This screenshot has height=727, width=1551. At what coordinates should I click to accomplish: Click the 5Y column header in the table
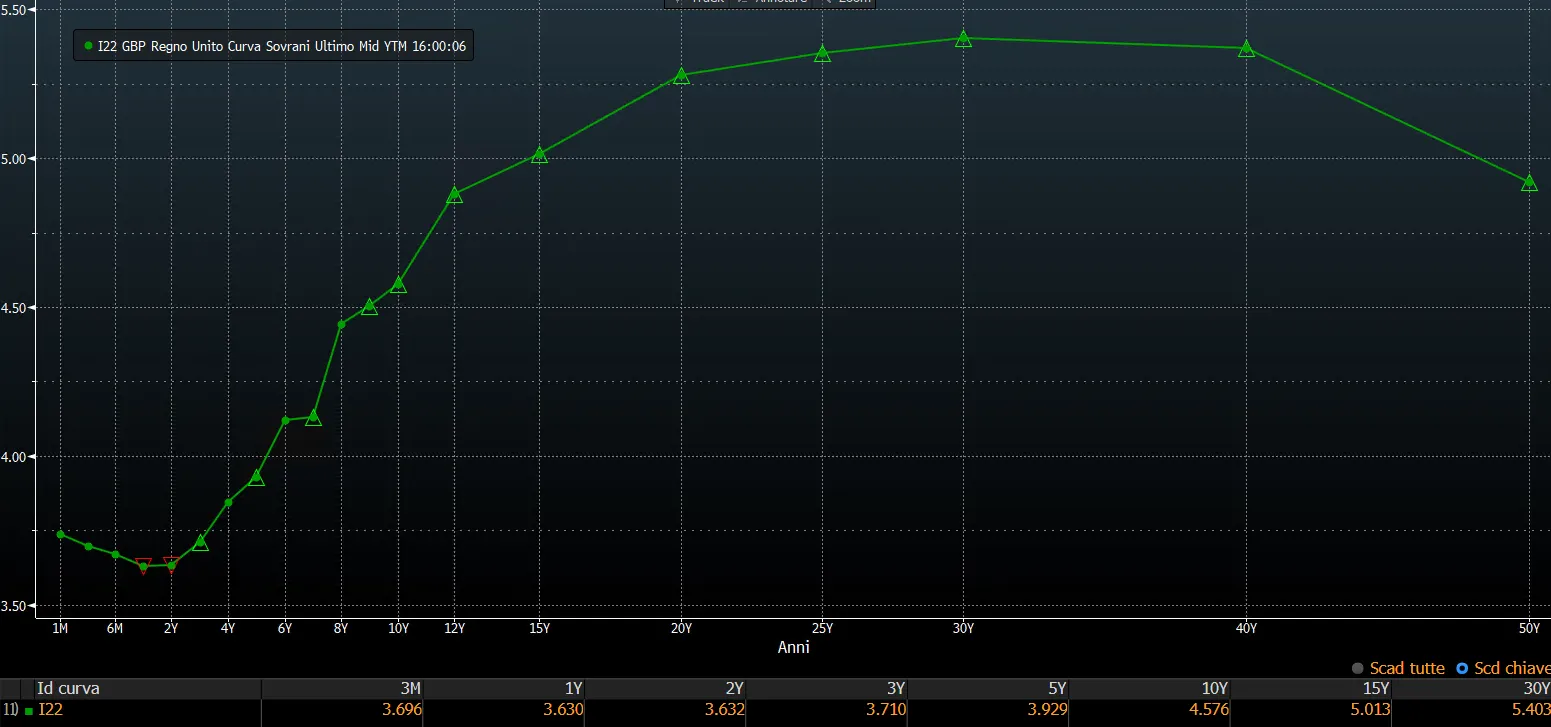click(1058, 688)
